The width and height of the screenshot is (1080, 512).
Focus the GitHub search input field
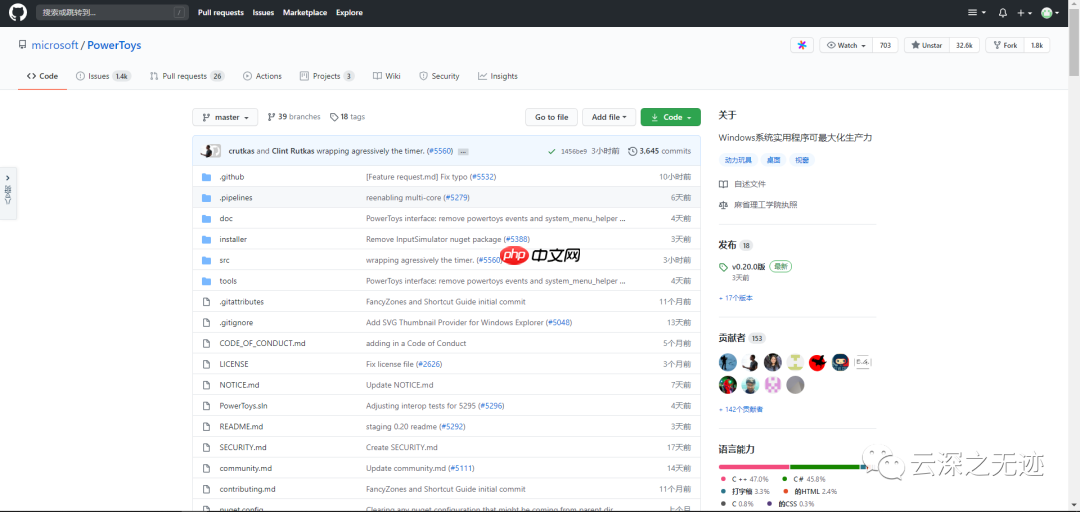tap(112, 13)
